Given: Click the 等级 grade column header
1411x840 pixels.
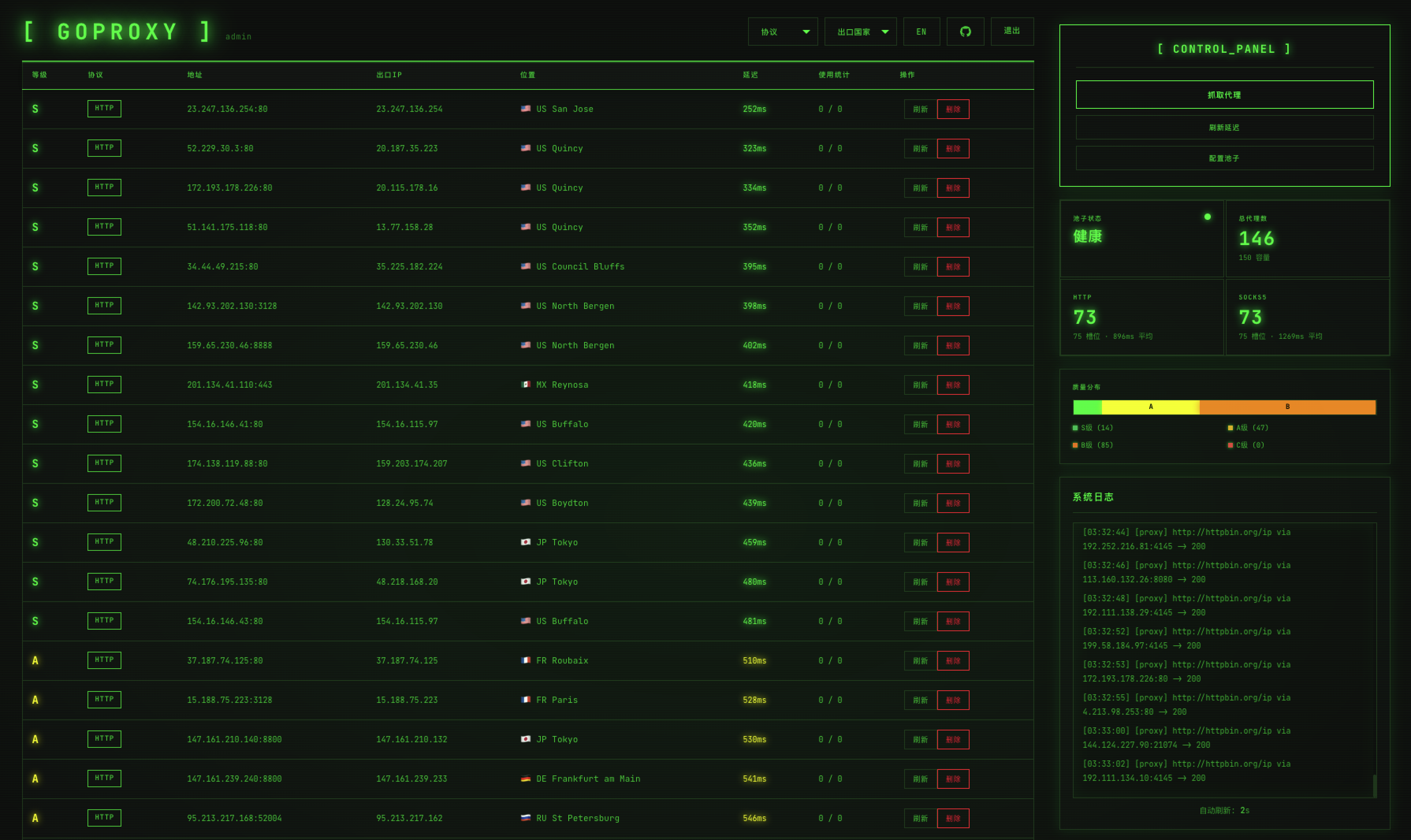Looking at the screenshot, I should click(39, 75).
